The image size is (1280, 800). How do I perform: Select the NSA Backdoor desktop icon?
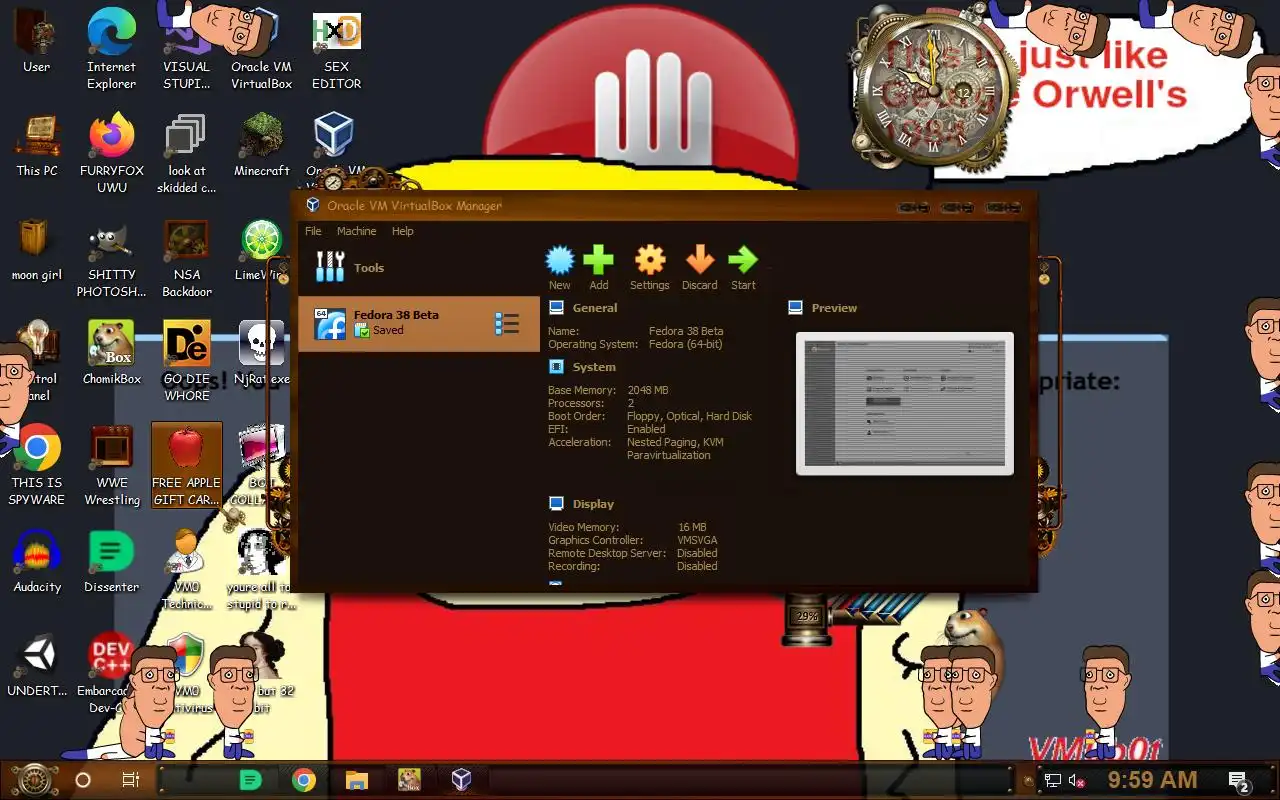coord(187,258)
